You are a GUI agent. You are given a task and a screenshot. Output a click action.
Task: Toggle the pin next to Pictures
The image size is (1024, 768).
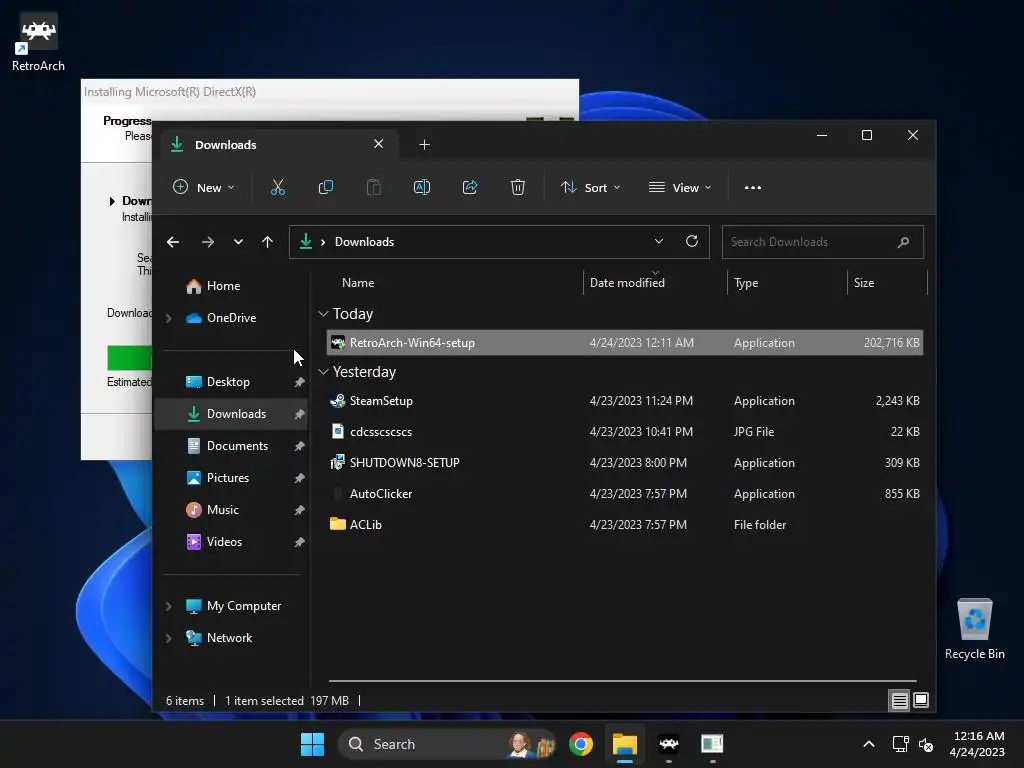click(299, 478)
